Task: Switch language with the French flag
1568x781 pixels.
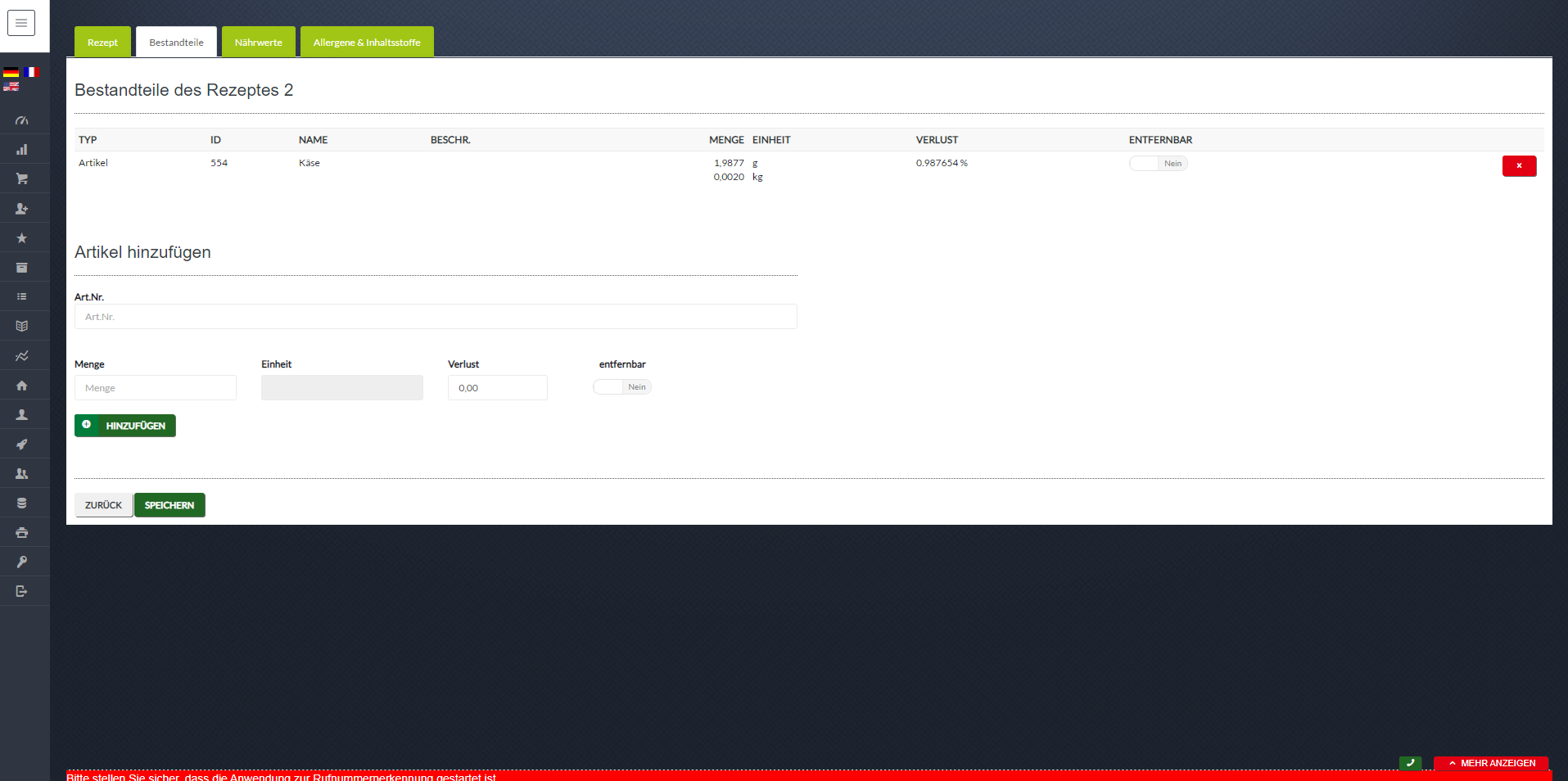Action: pos(31,72)
